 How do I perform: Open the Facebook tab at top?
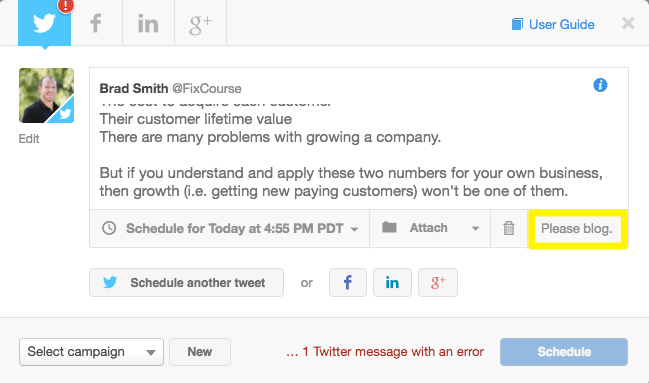pos(96,23)
